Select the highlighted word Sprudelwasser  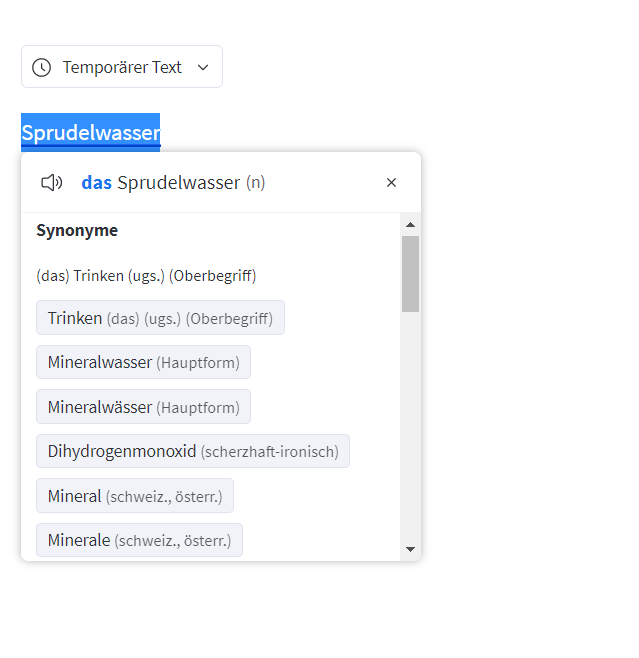tap(91, 133)
